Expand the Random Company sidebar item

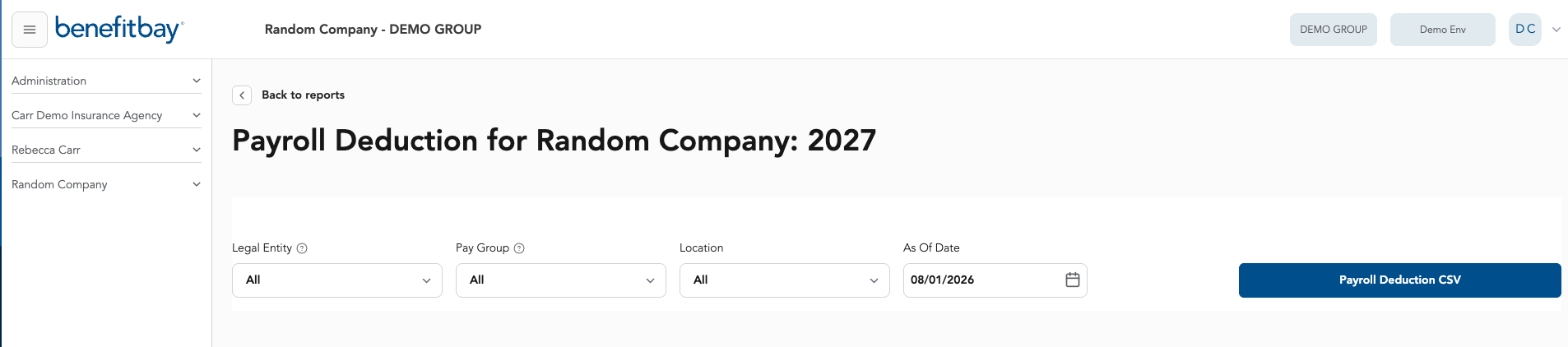pos(106,184)
